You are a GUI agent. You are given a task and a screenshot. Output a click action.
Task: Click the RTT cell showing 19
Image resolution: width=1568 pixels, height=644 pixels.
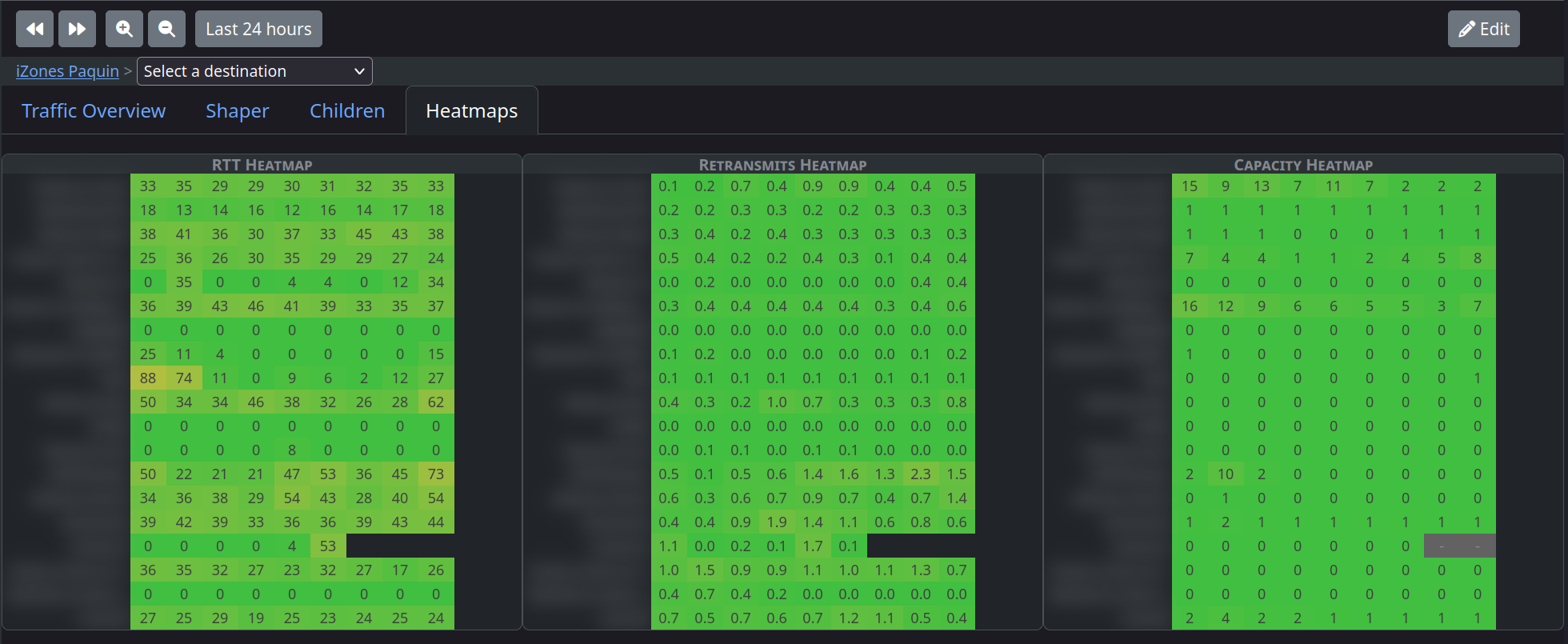(256, 618)
